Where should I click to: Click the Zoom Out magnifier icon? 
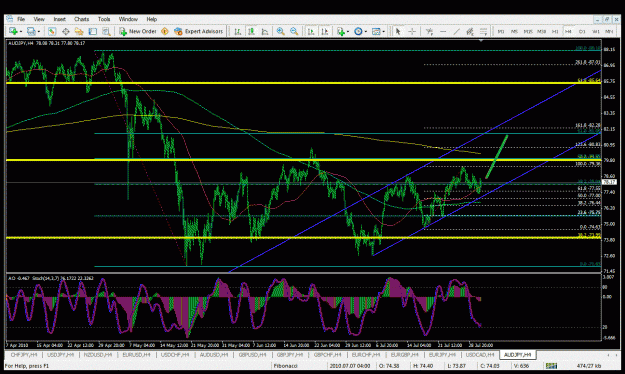tap(294, 31)
